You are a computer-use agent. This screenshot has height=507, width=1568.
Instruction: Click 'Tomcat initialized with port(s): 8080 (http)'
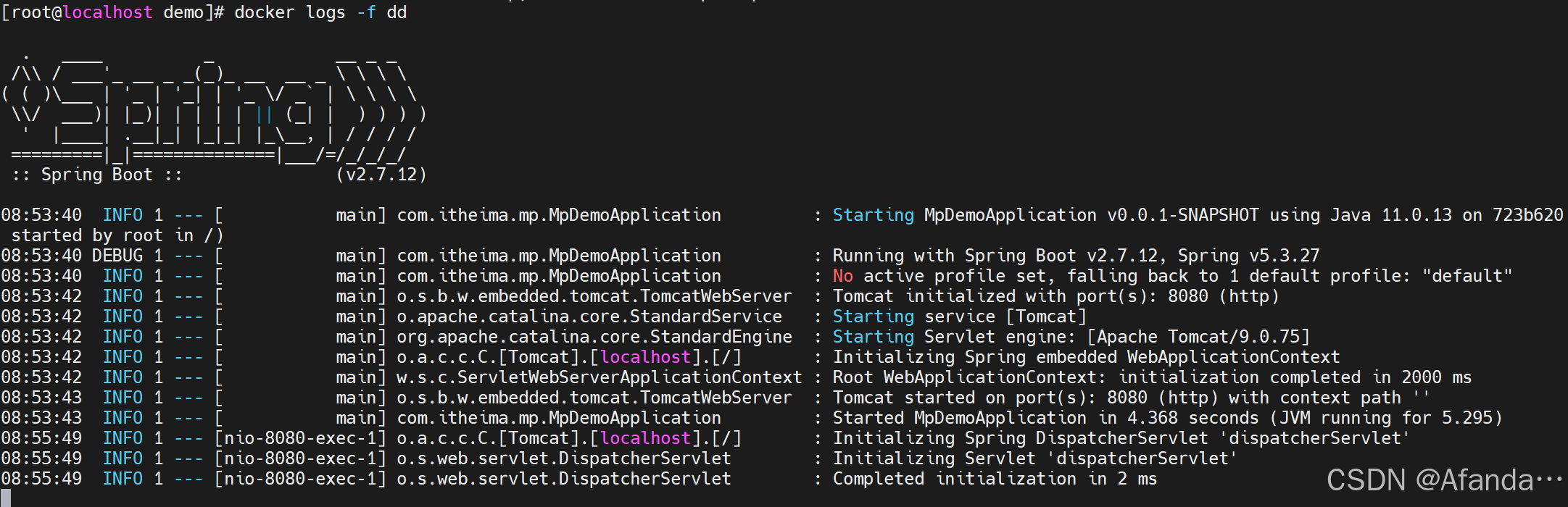pos(1055,296)
